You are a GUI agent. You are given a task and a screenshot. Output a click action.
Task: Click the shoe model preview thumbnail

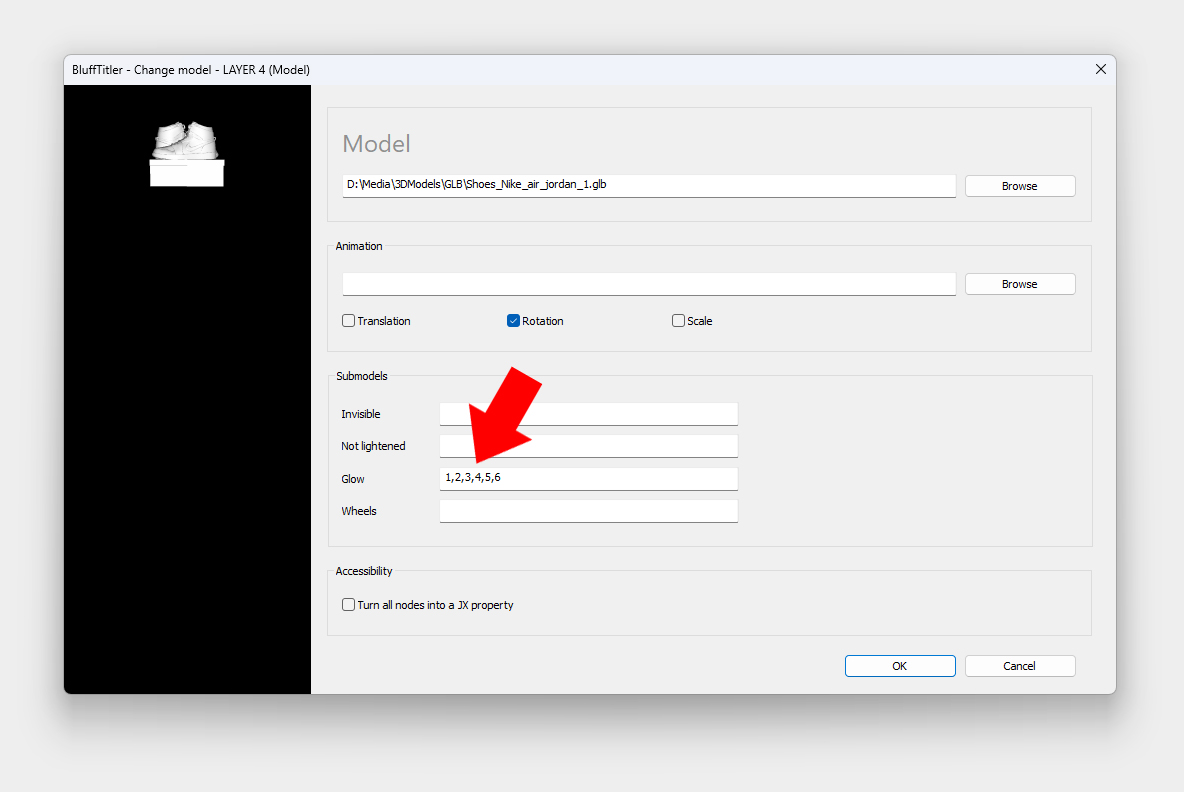(x=187, y=155)
